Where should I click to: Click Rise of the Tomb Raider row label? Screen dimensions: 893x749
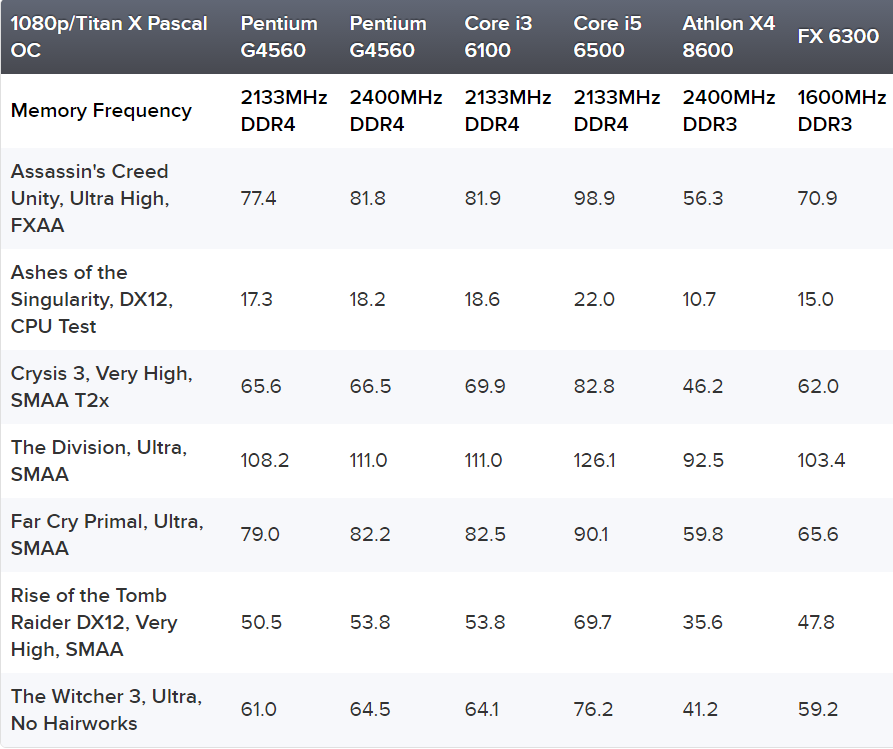tap(94, 622)
